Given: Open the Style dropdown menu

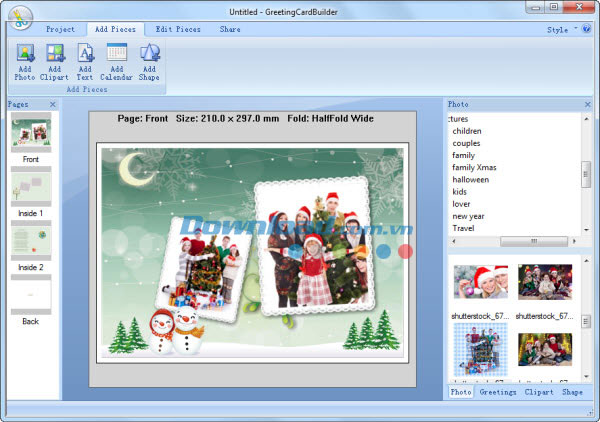Looking at the screenshot, I should (x=560, y=30).
